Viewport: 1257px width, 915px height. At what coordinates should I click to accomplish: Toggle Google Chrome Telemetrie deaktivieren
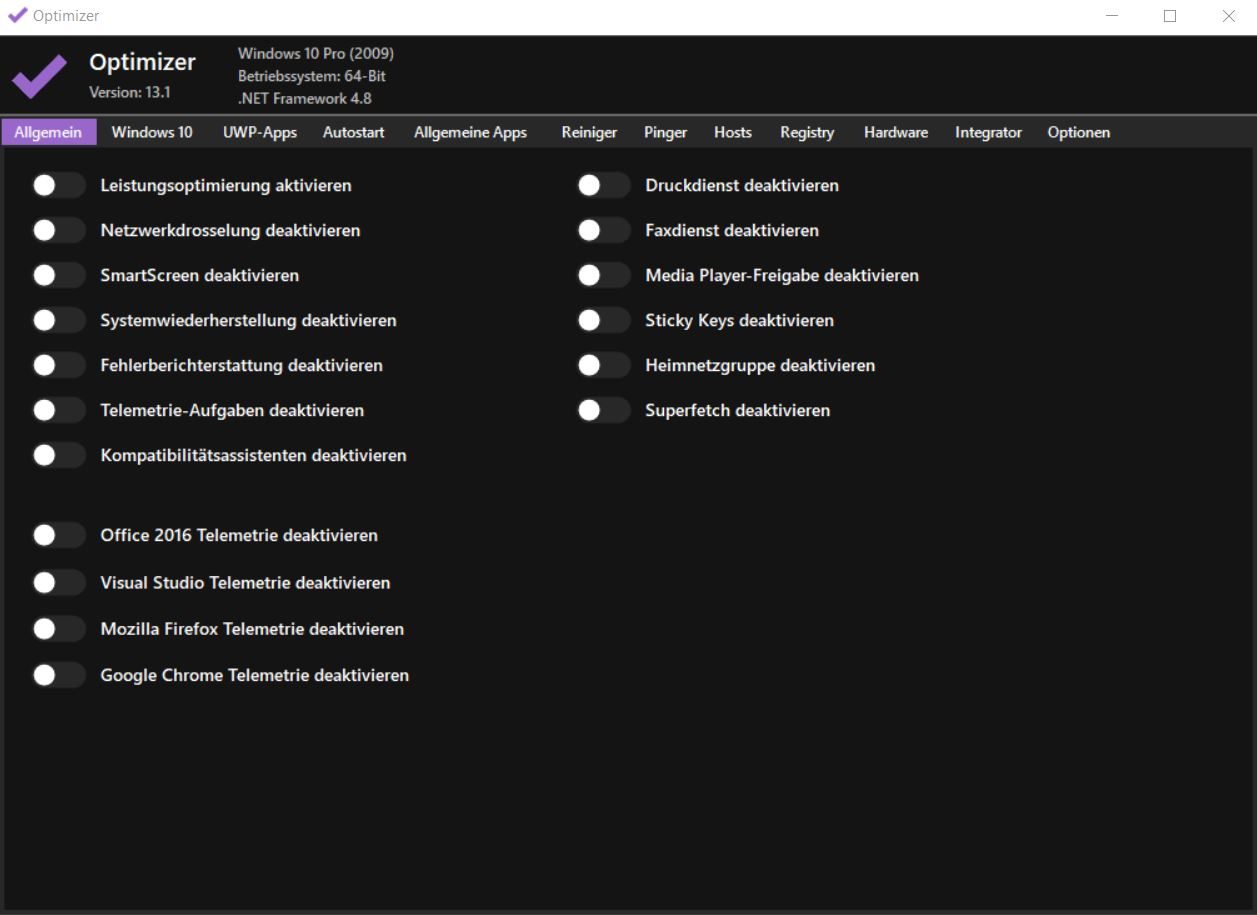point(58,675)
